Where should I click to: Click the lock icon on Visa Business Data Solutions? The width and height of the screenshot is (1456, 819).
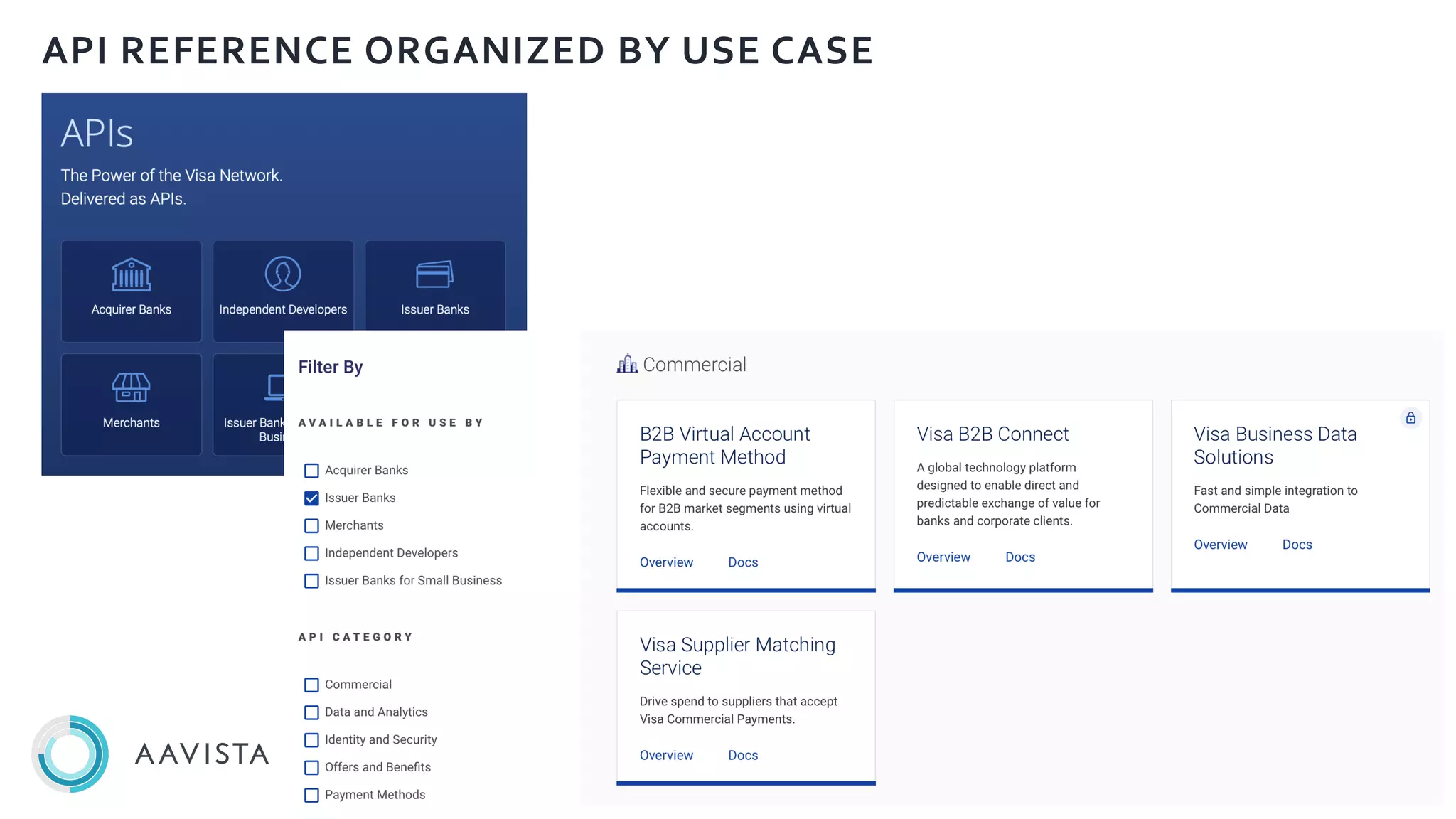click(1410, 418)
